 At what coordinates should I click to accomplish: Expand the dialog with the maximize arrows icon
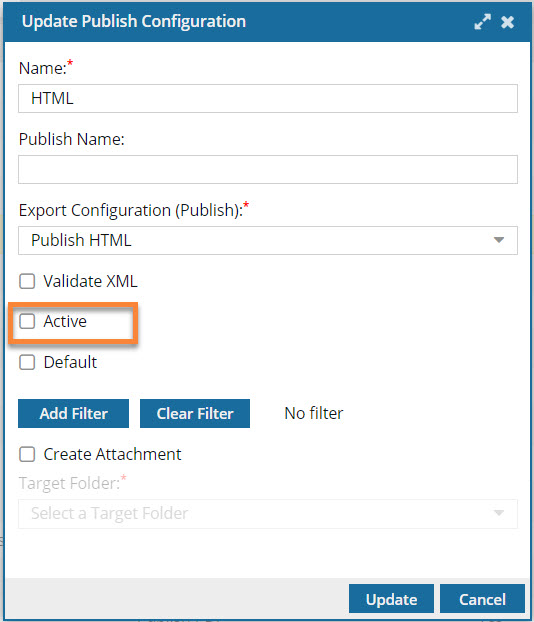coord(482,22)
